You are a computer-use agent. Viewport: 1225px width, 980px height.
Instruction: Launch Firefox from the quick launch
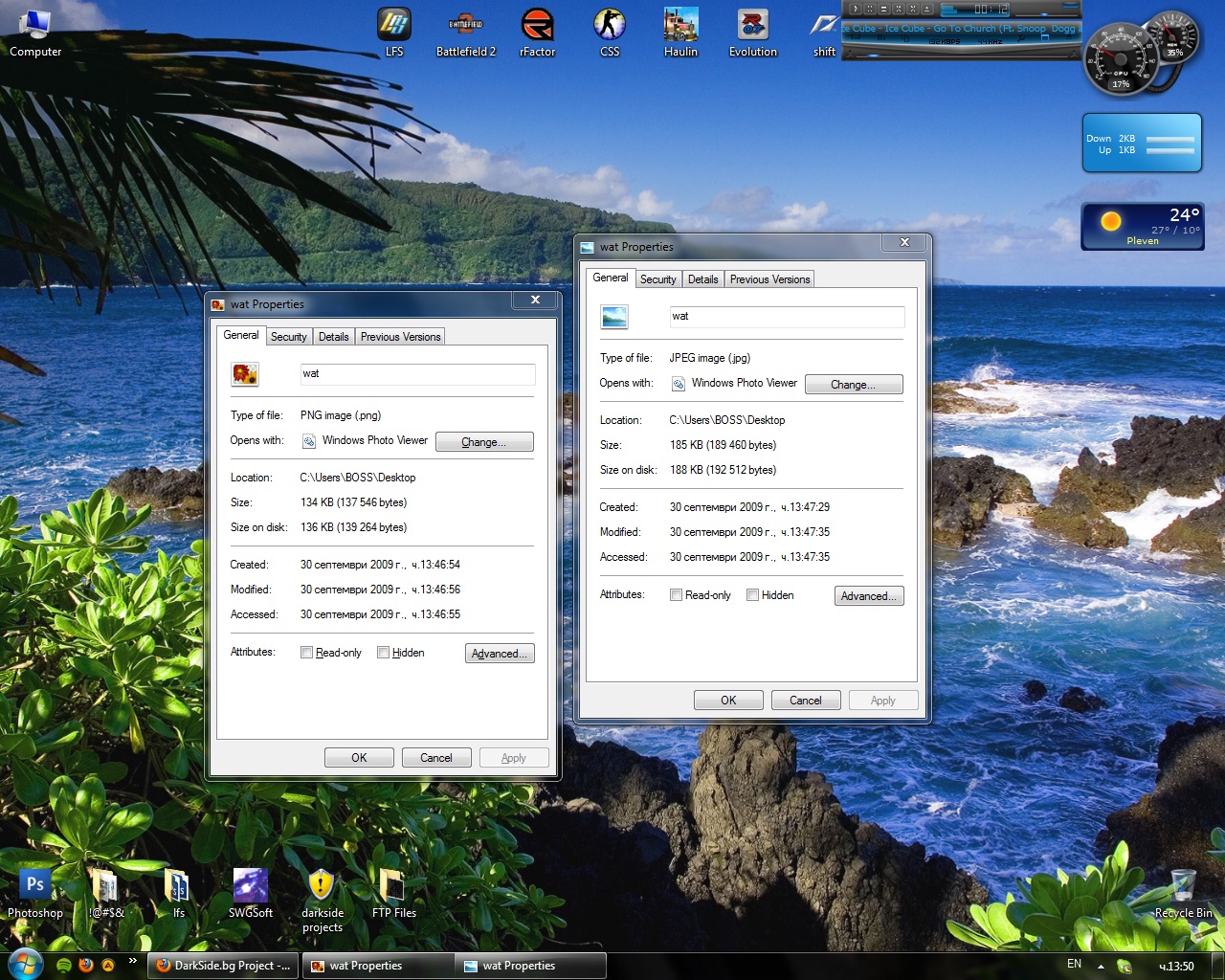[86, 965]
